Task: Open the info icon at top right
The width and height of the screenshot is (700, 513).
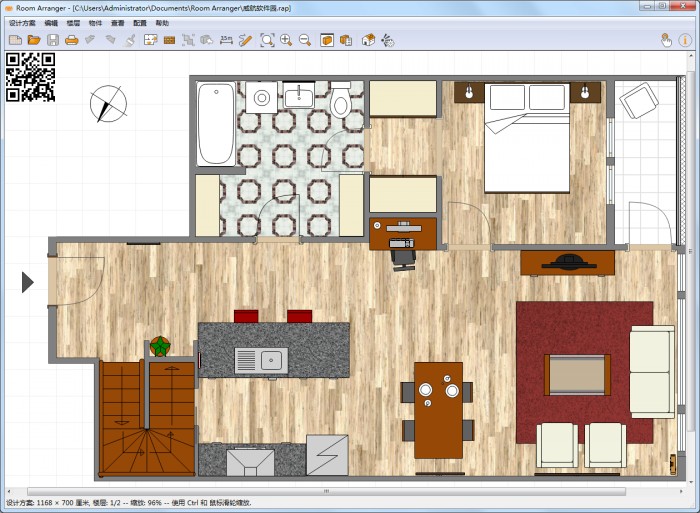Action: (685, 41)
